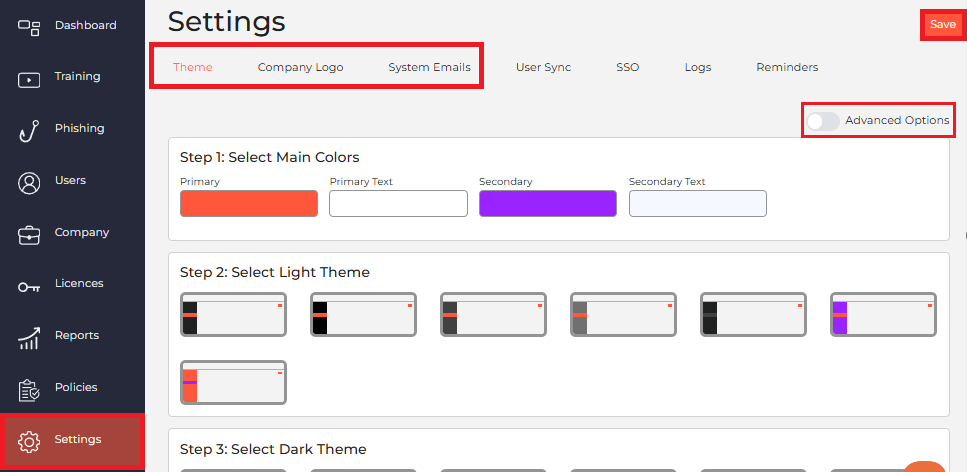This screenshot has width=967, height=472.
Task: Click the Phishing hook icon
Action: [x=28, y=131]
